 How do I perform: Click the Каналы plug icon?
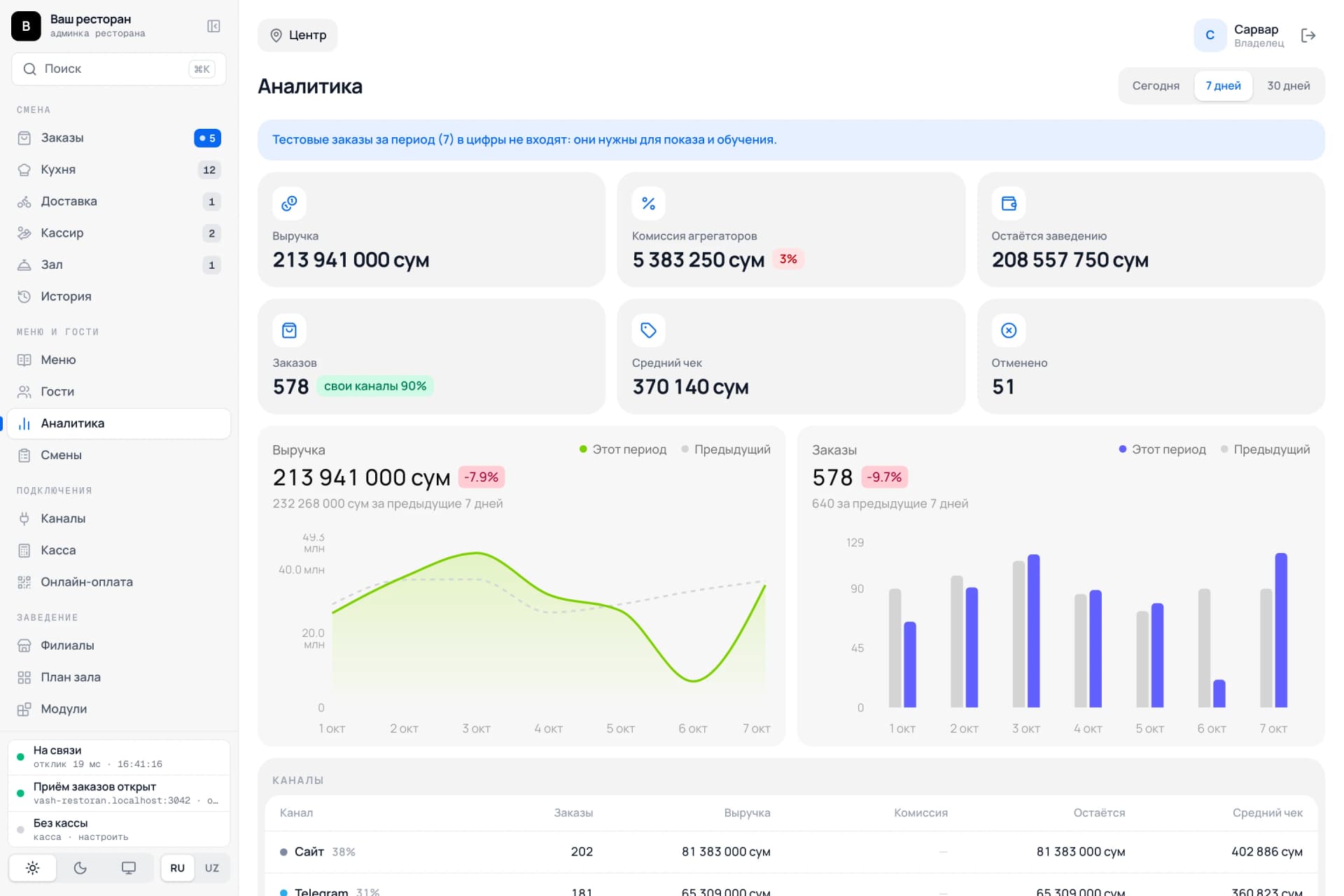coord(24,519)
